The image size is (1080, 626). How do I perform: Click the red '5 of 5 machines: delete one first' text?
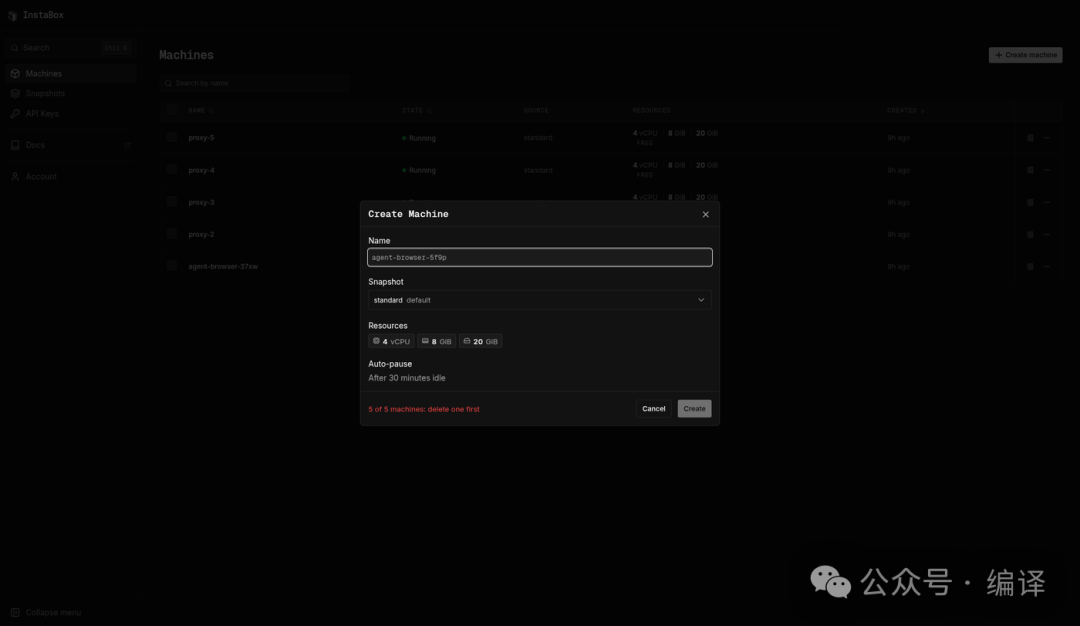pos(424,409)
